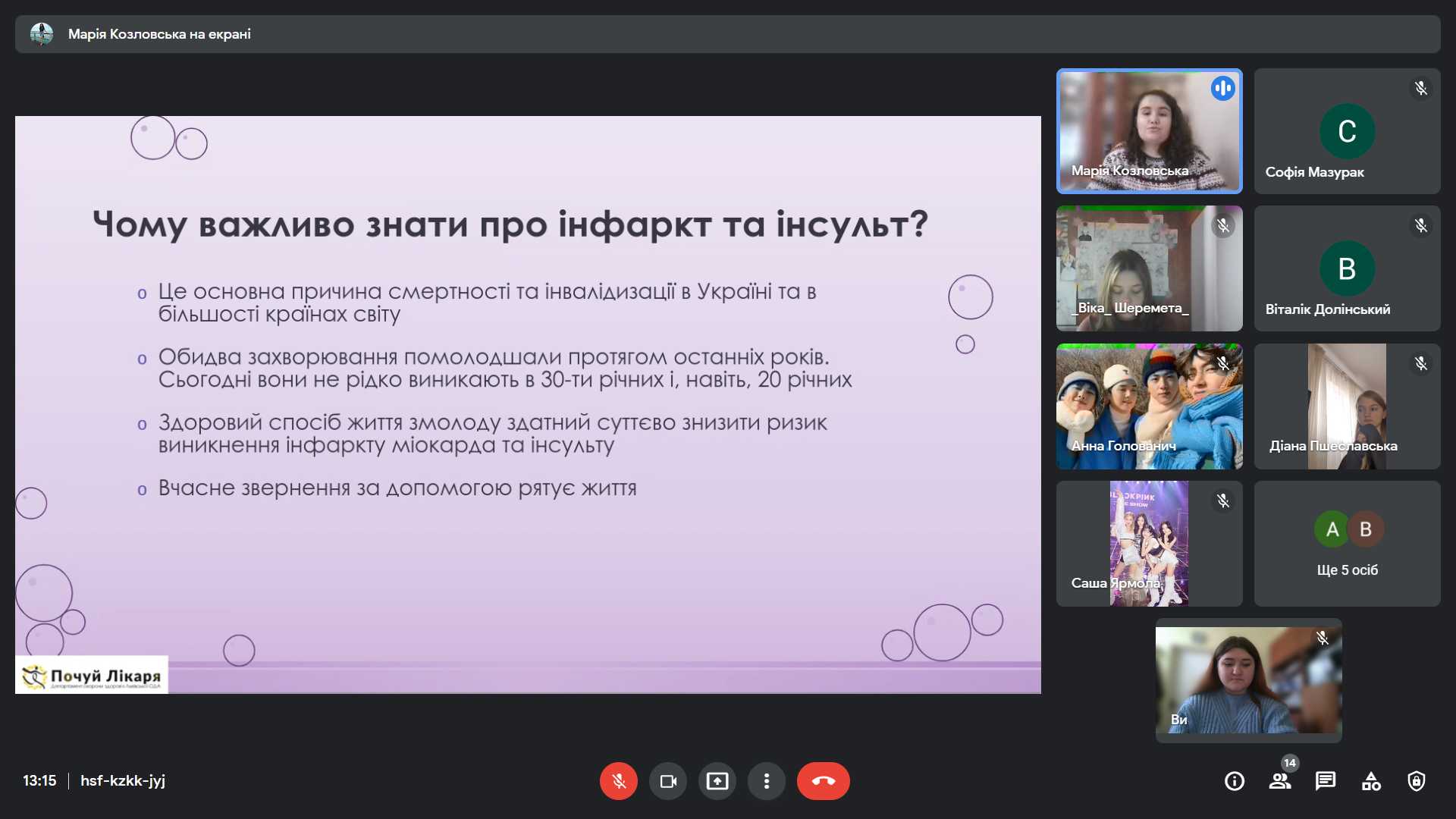This screenshot has width=1456, height=819.
Task: Select Софія Мазурак's participant tile
Action: [x=1347, y=130]
